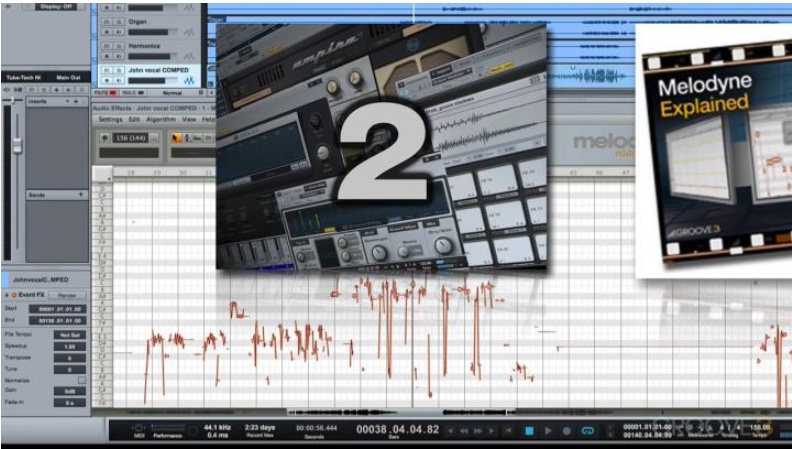Toggle the Event FX power icon
Image resolution: width=792 pixels, height=449 pixels.
[14, 295]
